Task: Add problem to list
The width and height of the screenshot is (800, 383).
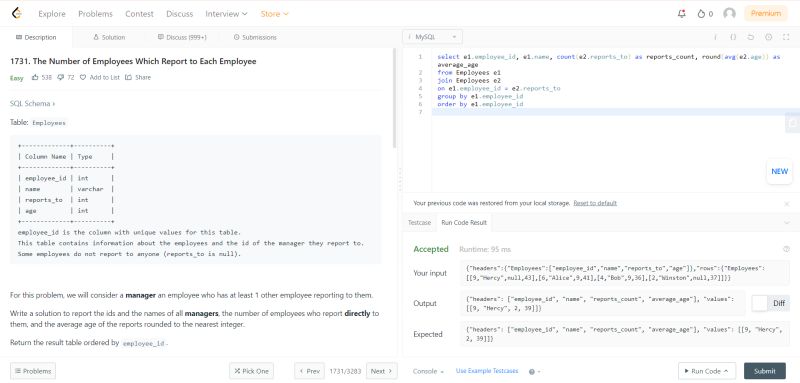Action: (99, 78)
